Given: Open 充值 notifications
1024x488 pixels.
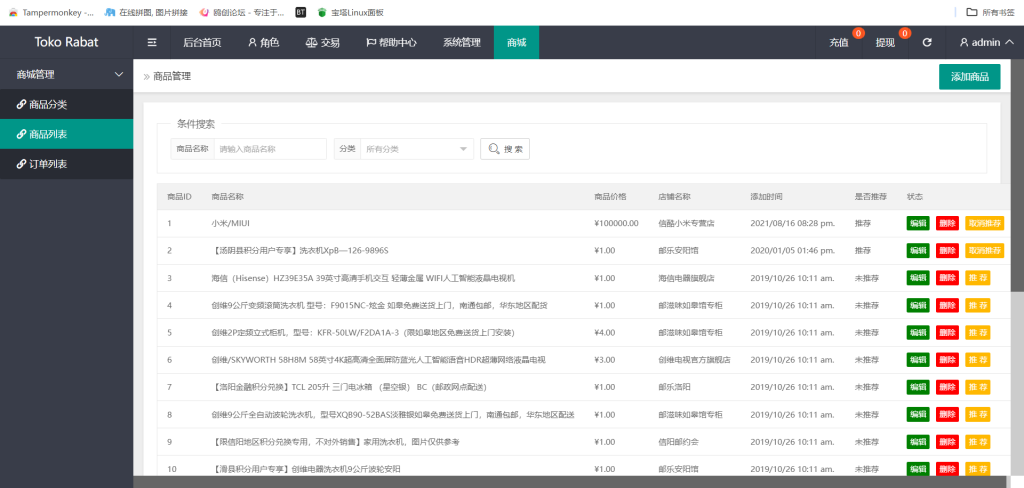Looking at the screenshot, I should coord(839,42).
